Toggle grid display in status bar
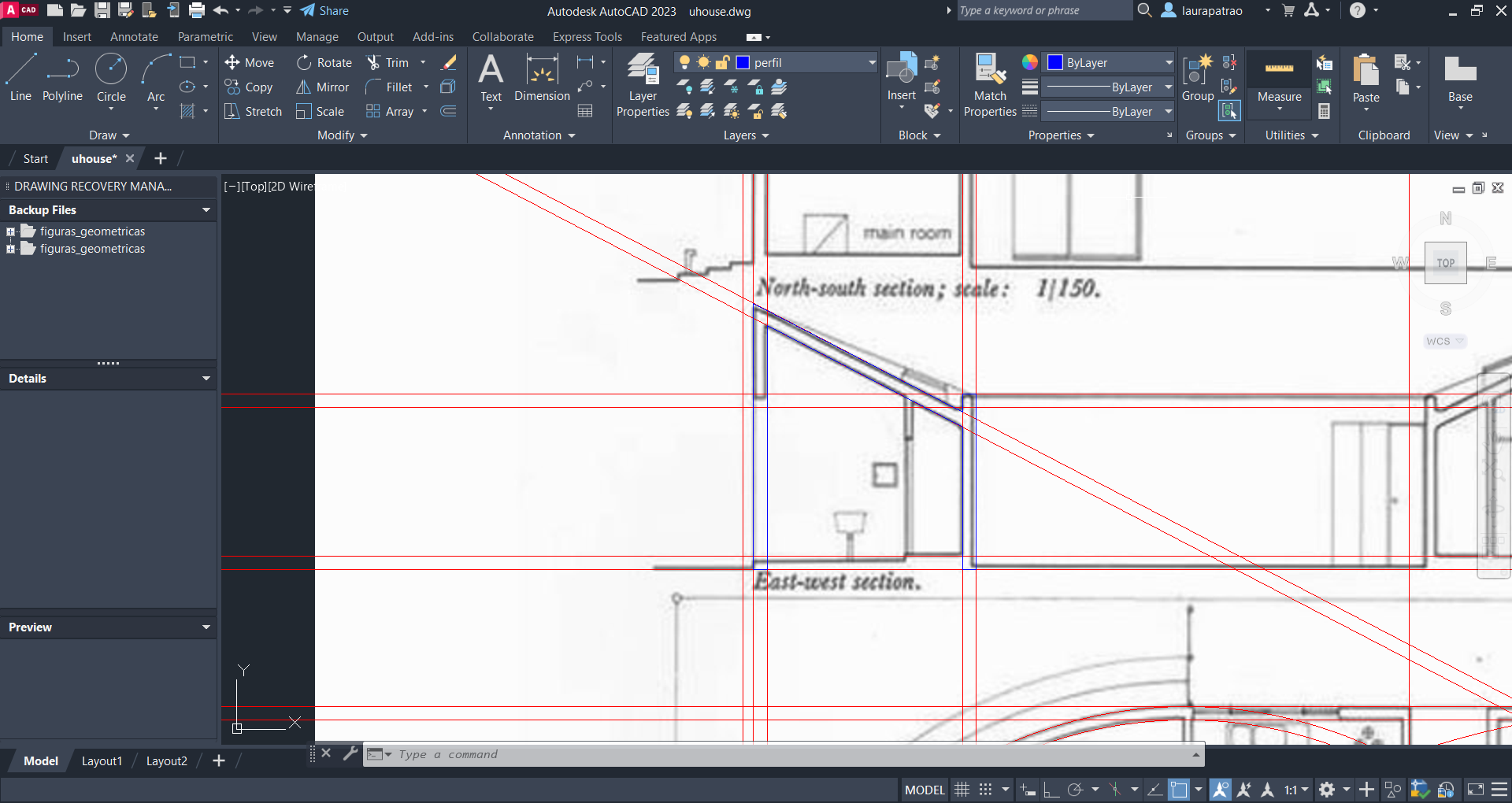 962,790
